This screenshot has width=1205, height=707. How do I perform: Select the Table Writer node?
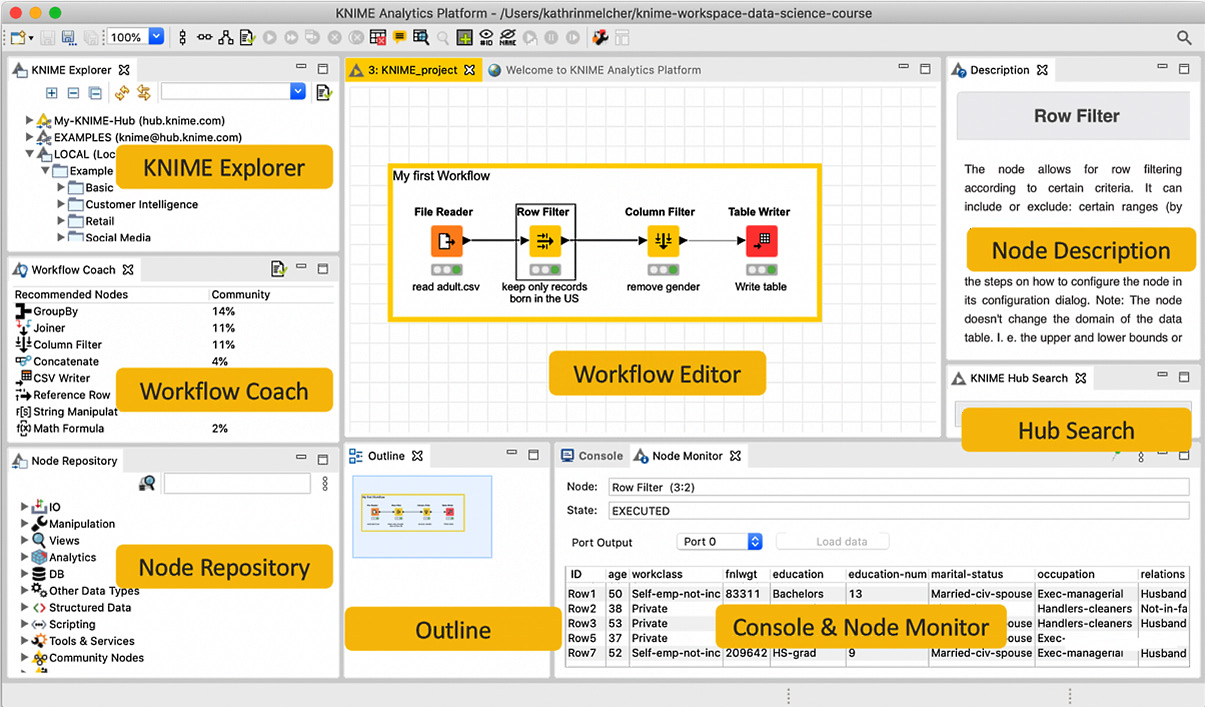[x=760, y=240]
